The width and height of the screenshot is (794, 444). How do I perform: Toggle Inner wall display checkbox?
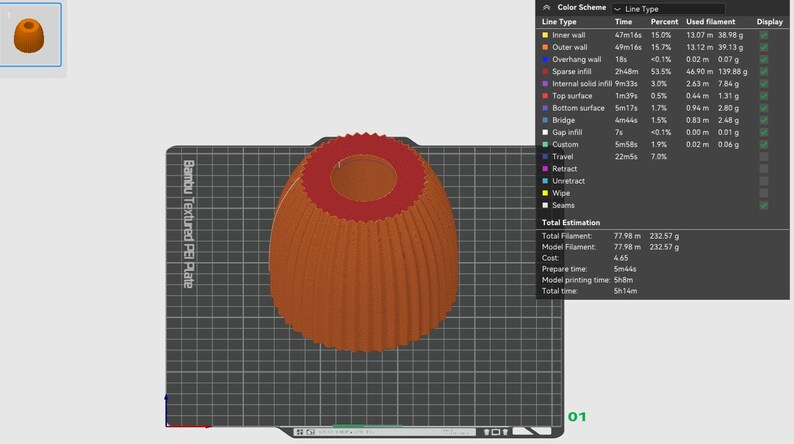click(x=764, y=35)
